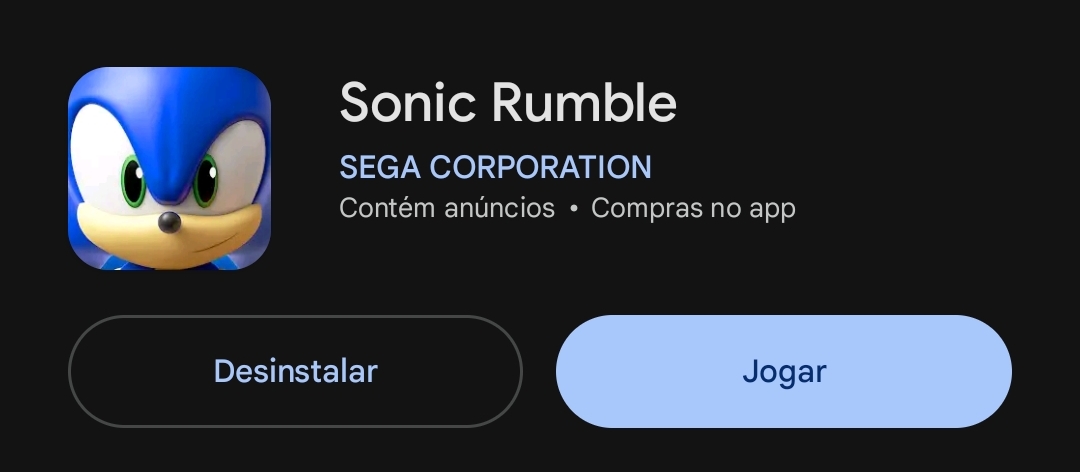This screenshot has width=1080, height=472.
Task: Choose the outlined Desinstalar pill button
Action: click(x=295, y=371)
